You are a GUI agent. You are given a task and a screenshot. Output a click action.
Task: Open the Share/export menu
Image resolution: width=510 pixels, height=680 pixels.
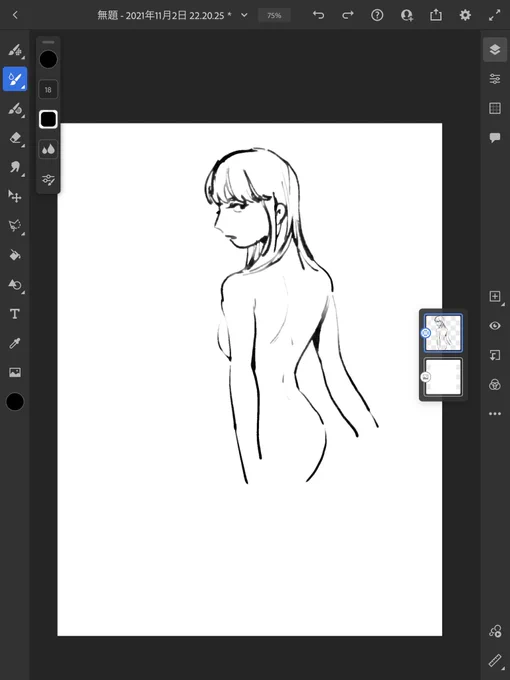[436, 15]
